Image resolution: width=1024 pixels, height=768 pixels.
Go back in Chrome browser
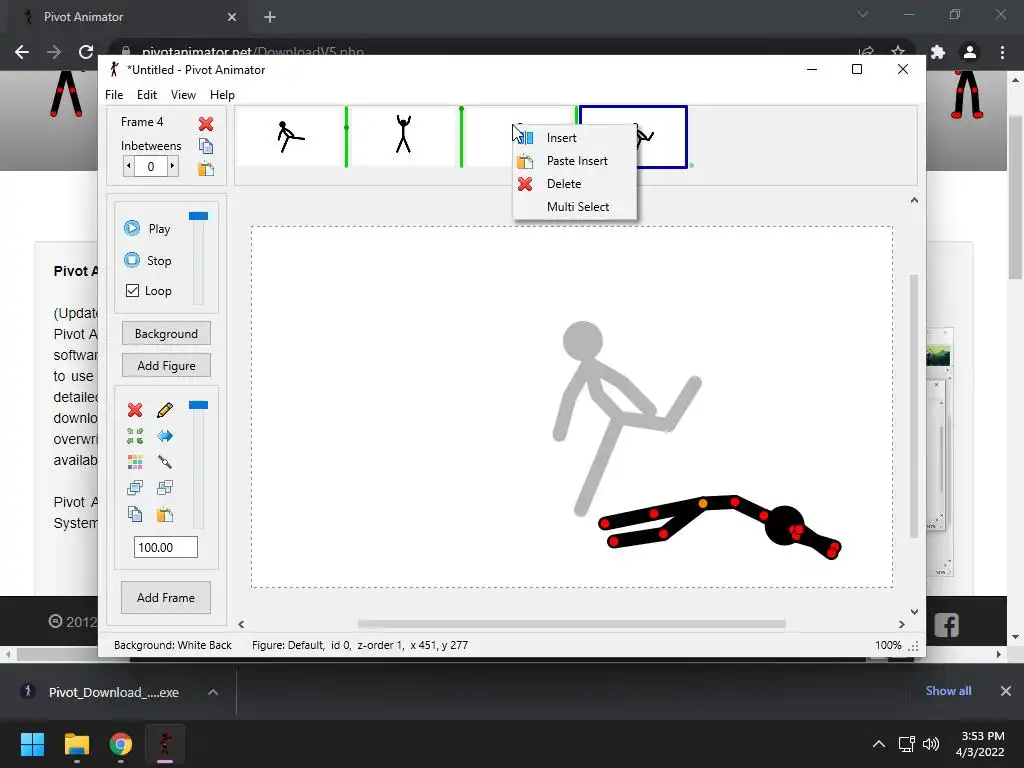tap(22, 52)
